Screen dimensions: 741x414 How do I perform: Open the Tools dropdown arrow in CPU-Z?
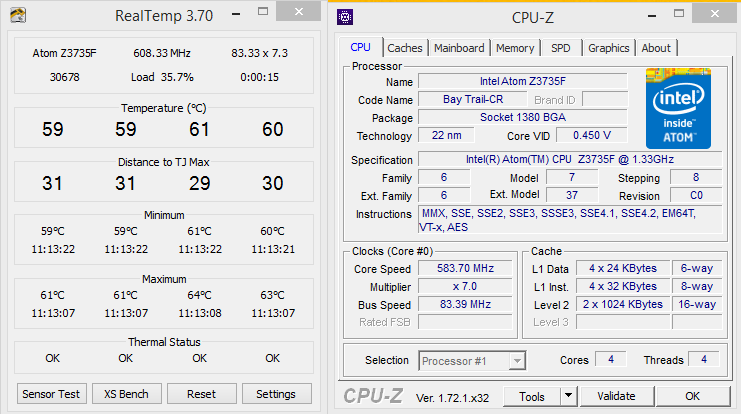coord(569,396)
